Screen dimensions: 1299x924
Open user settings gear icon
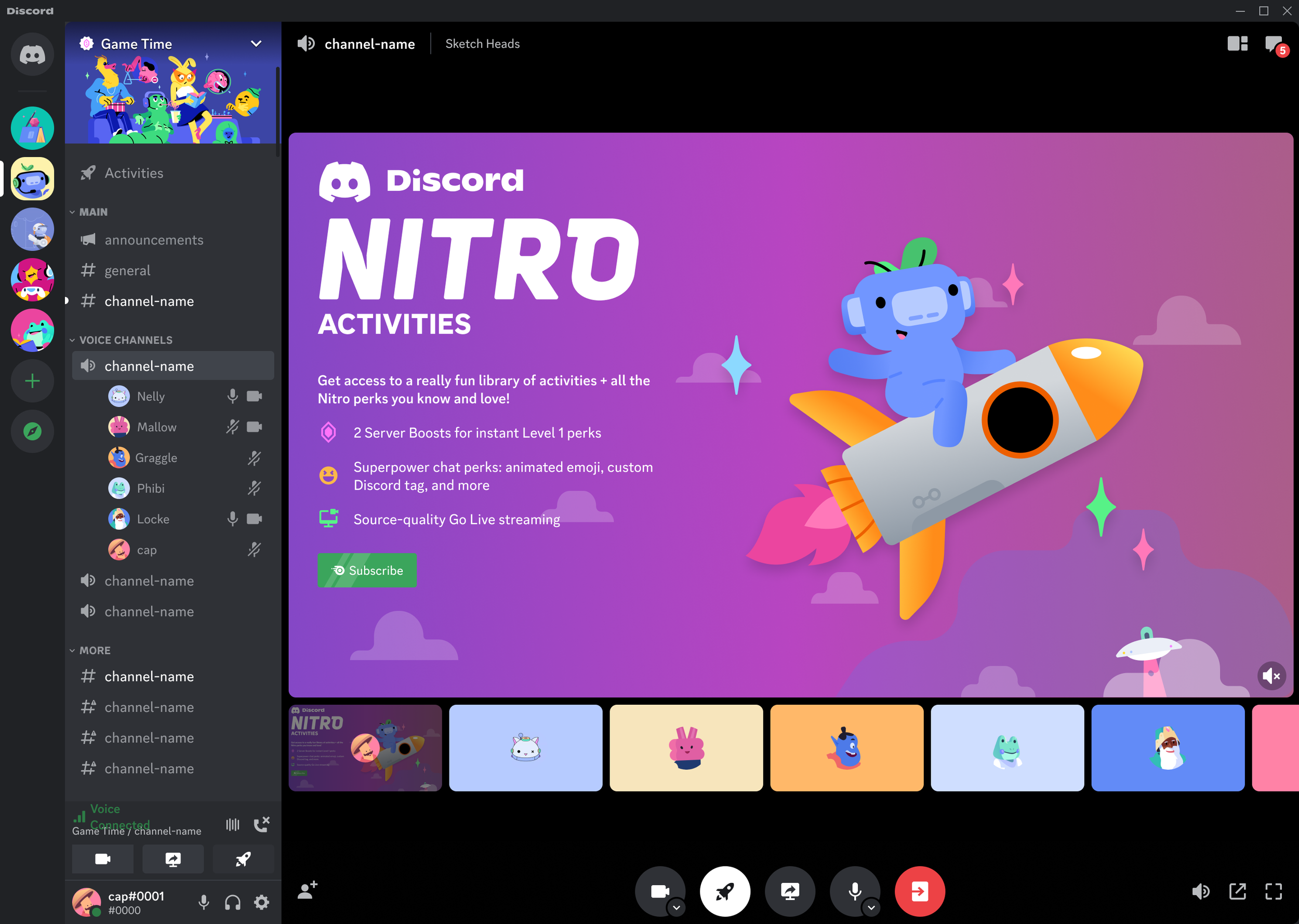coord(262,902)
